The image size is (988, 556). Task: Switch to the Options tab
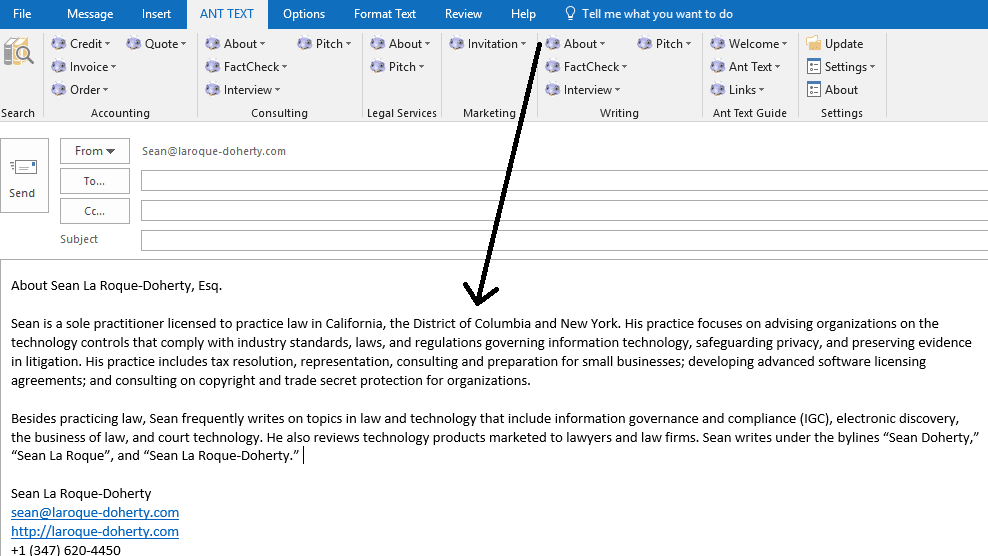(x=304, y=14)
